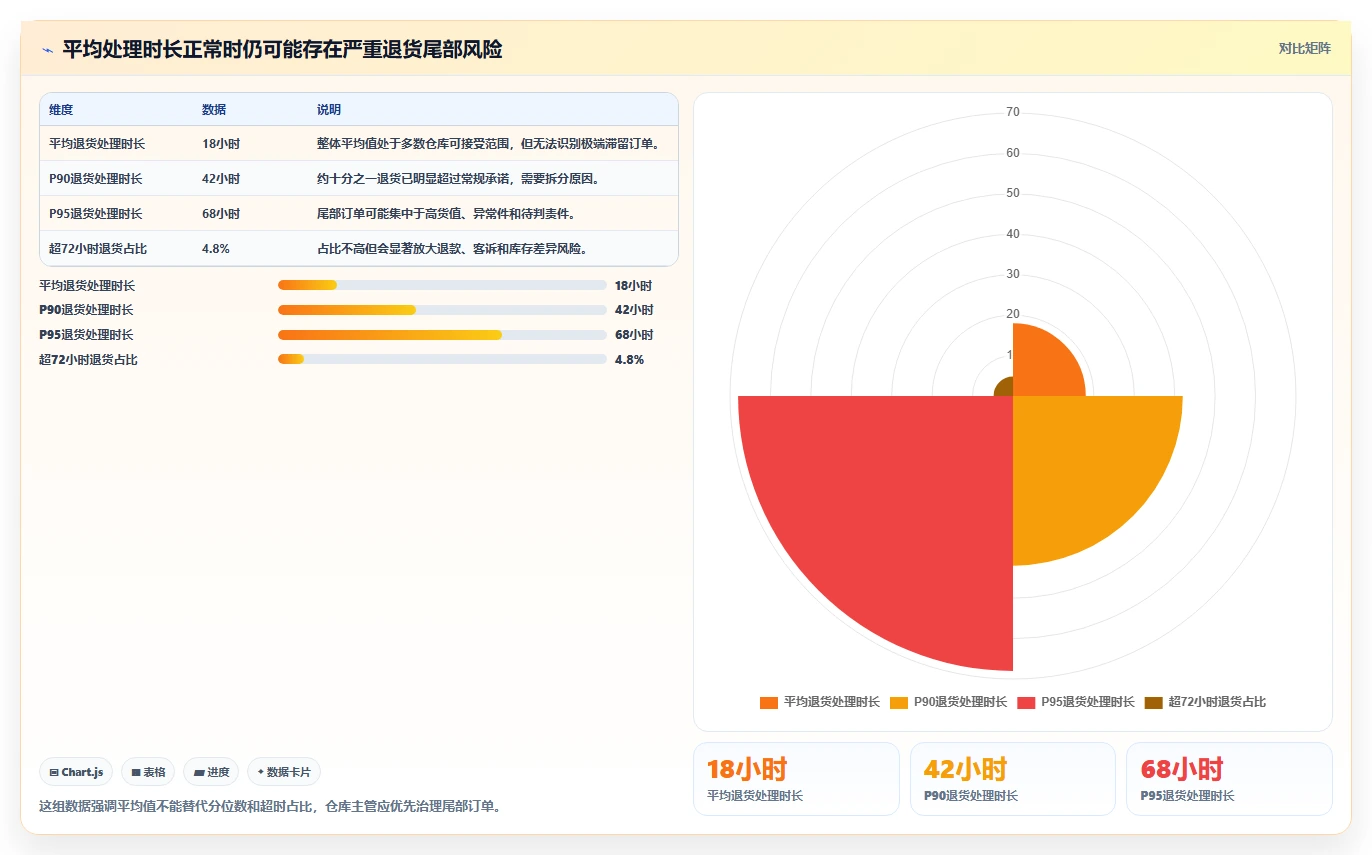This screenshot has height=855, width=1372.
Task: Click description starting 整体平均值处于多数仓库
Action: (x=490, y=144)
